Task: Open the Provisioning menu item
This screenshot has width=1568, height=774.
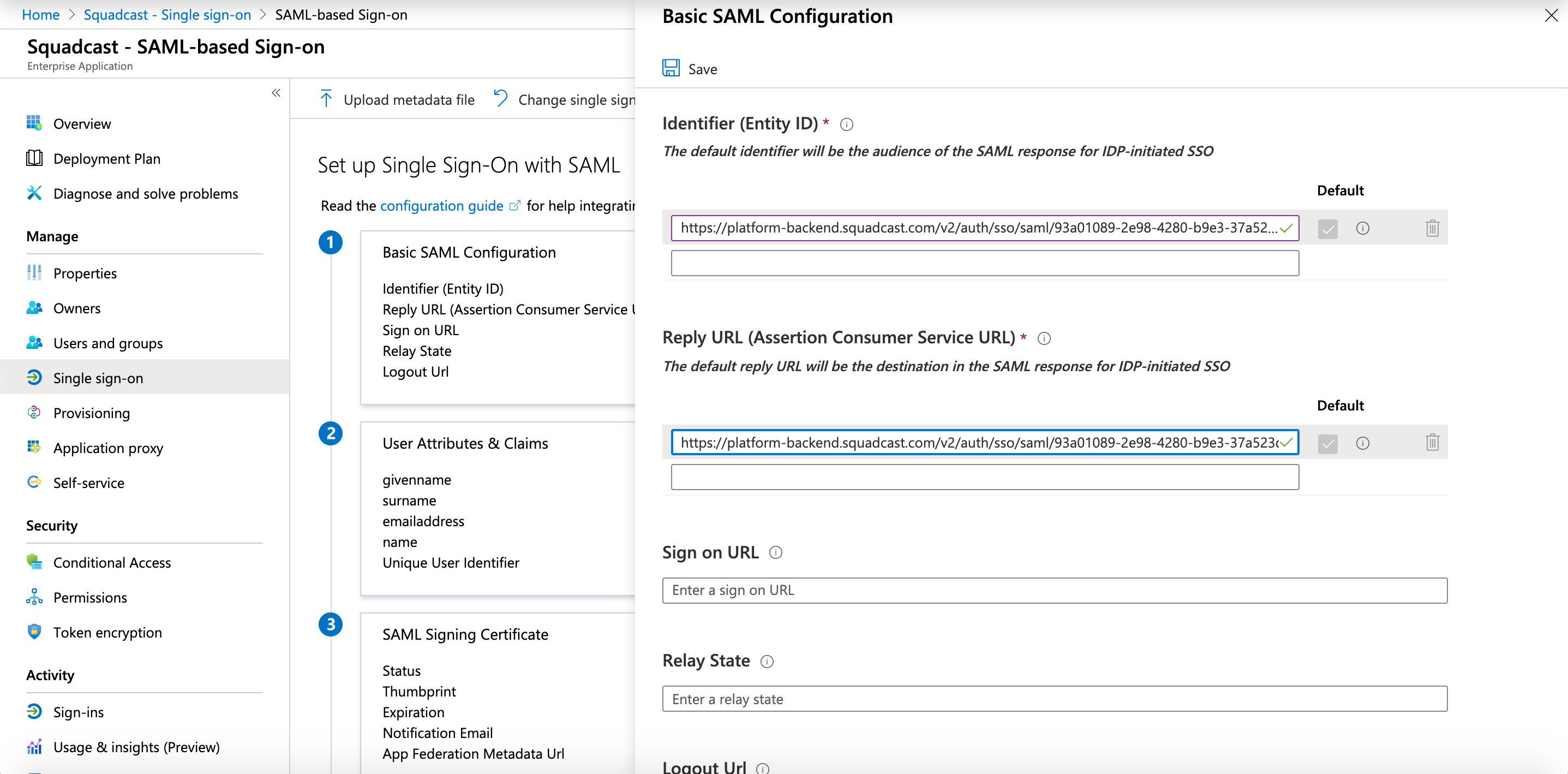Action: pos(91,413)
